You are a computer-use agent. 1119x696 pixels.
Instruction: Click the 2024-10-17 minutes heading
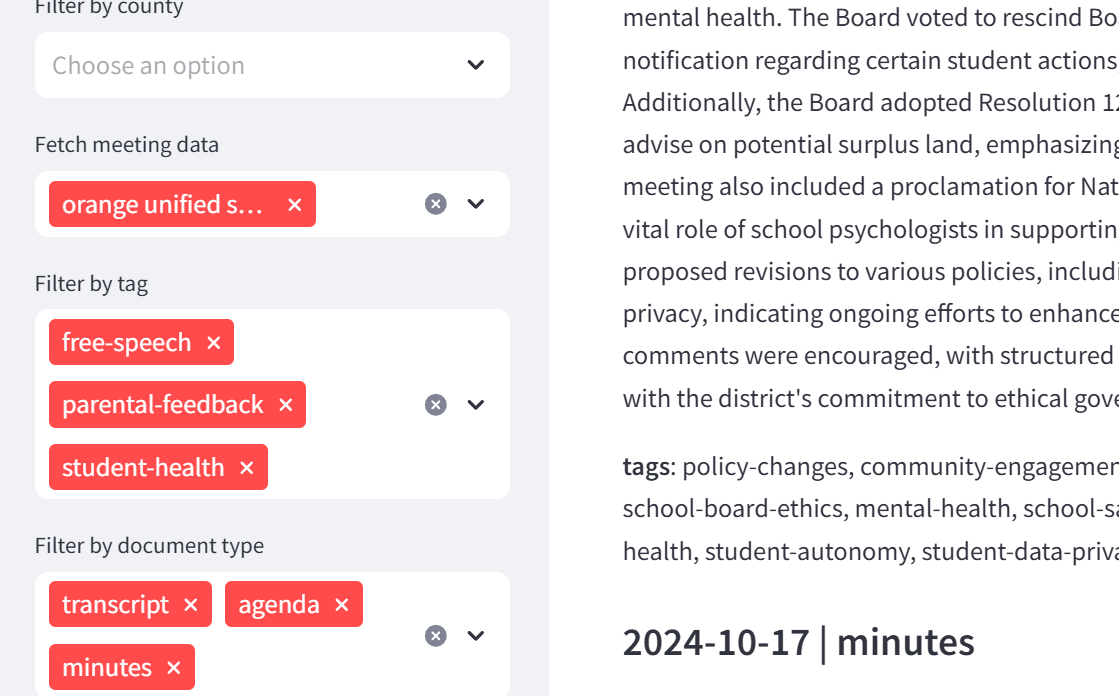tap(798, 642)
